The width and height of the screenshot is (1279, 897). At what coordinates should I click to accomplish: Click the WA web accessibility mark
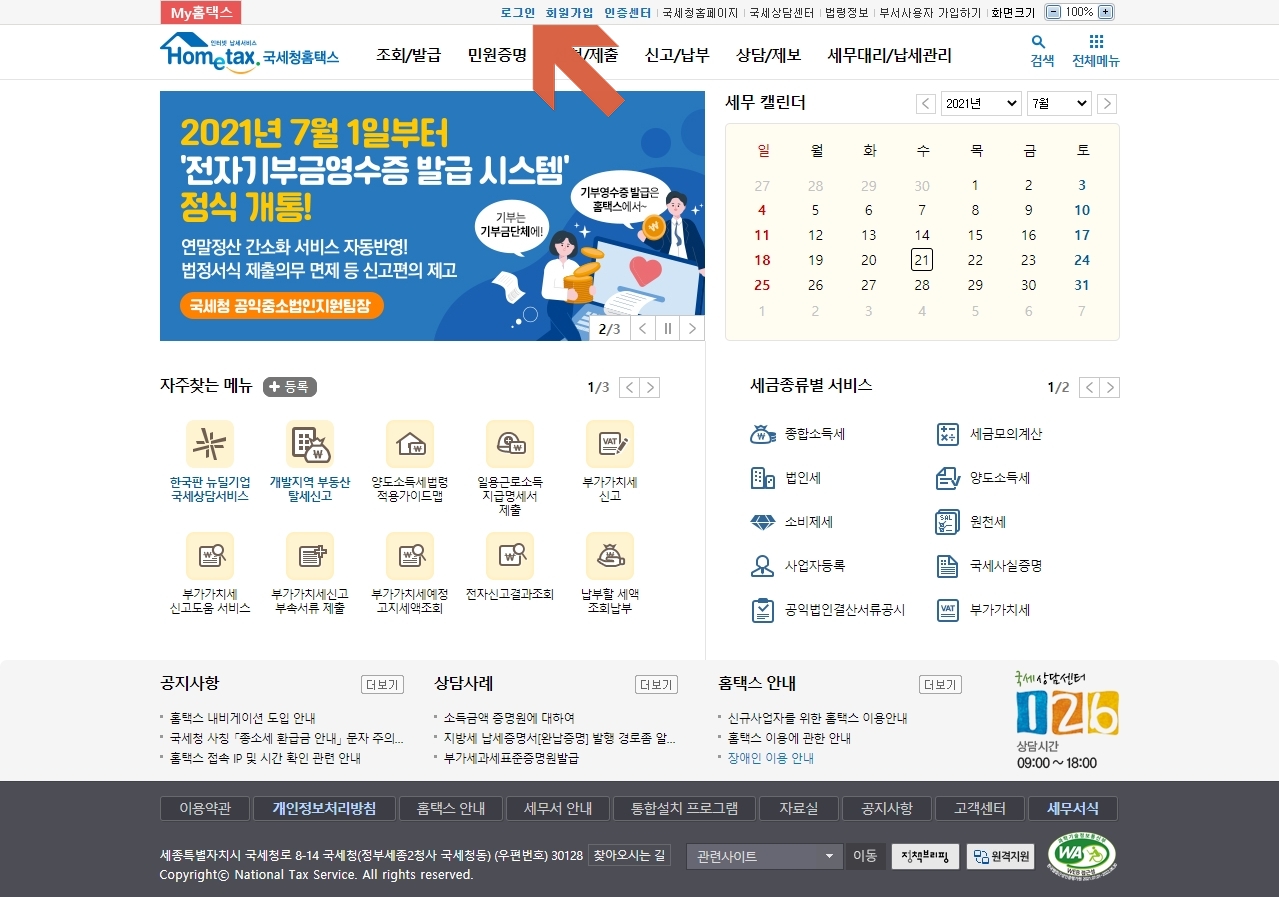click(x=1082, y=855)
